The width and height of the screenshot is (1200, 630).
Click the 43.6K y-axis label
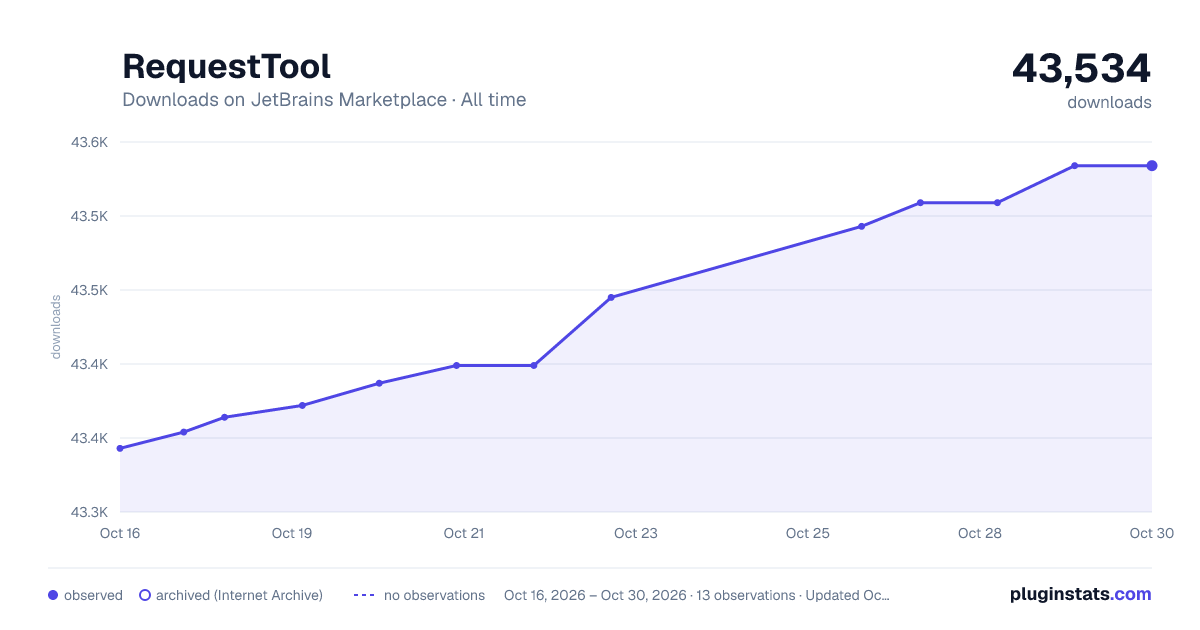tap(89, 142)
